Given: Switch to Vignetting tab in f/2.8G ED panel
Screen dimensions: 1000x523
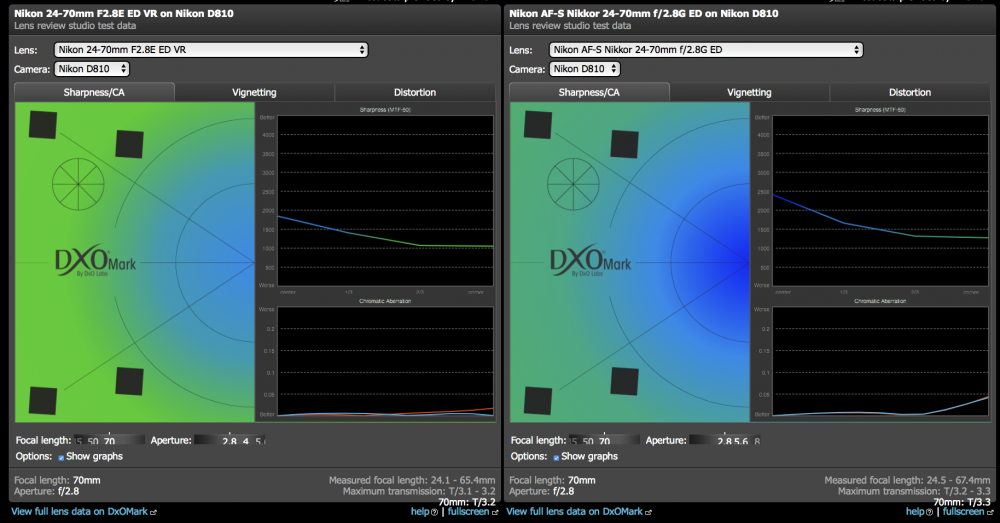Looking at the screenshot, I should click(749, 92).
